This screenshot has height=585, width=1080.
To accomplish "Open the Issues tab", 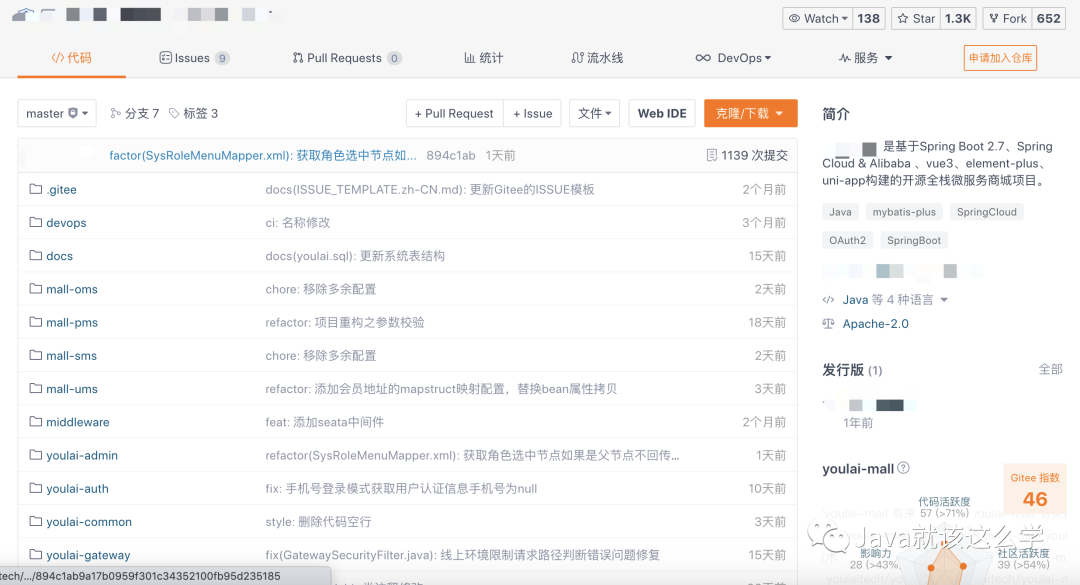I will pos(194,58).
